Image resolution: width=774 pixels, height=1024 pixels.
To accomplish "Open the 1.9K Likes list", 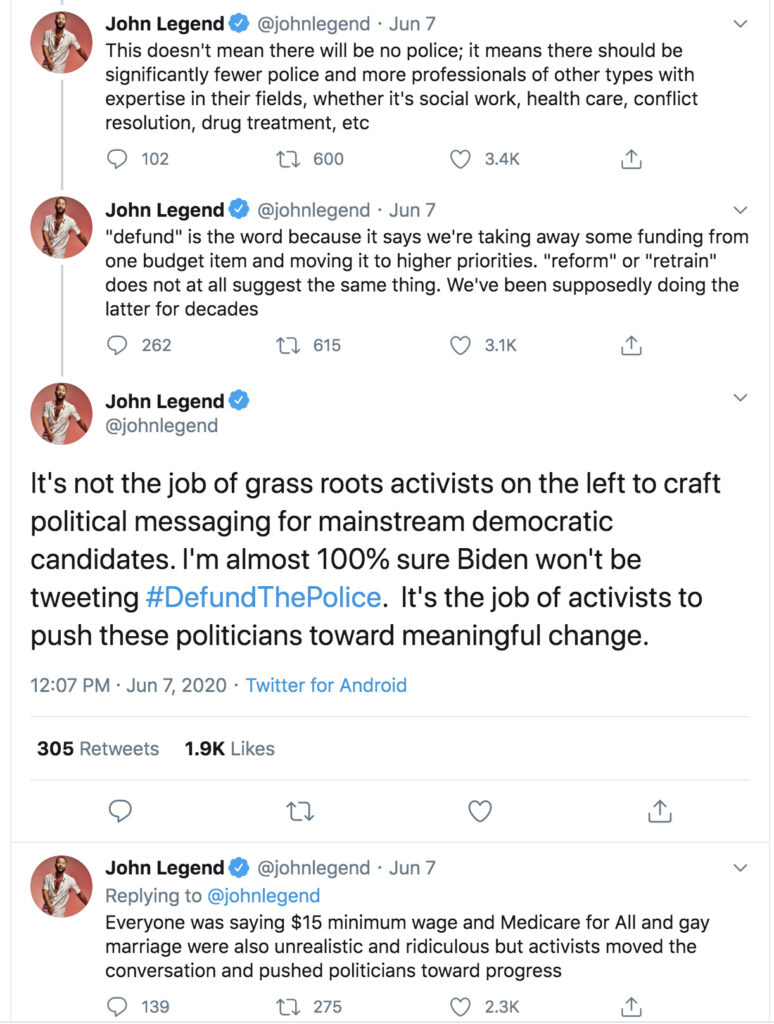I will pyautogui.click(x=229, y=748).
